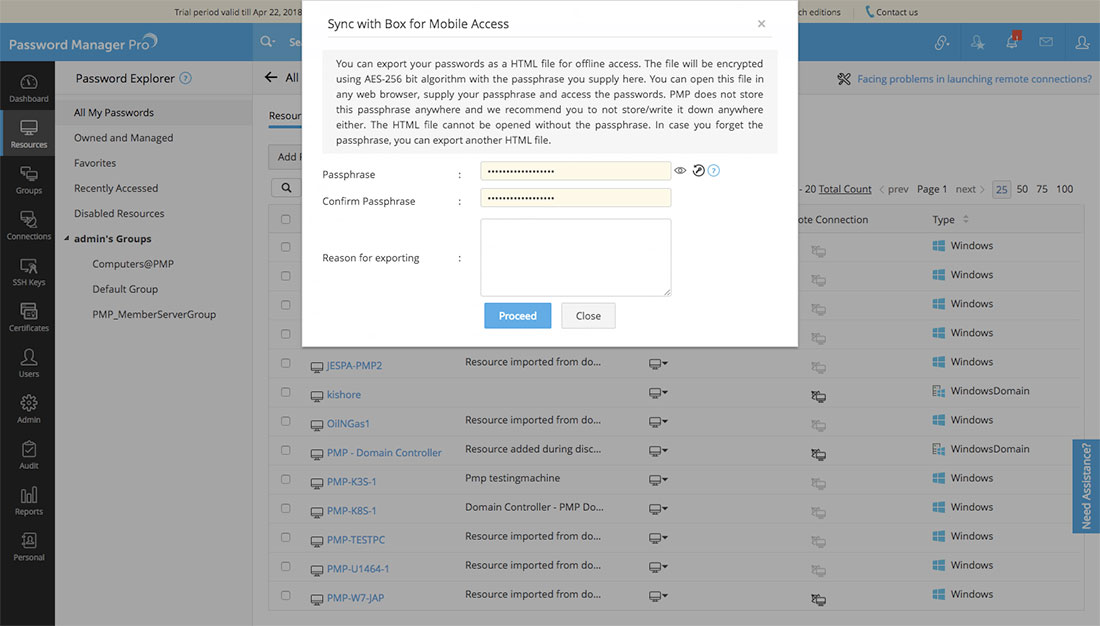Select Recently Accessed in Password Explorer
Viewport: 1100px width, 626px height.
pos(116,188)
